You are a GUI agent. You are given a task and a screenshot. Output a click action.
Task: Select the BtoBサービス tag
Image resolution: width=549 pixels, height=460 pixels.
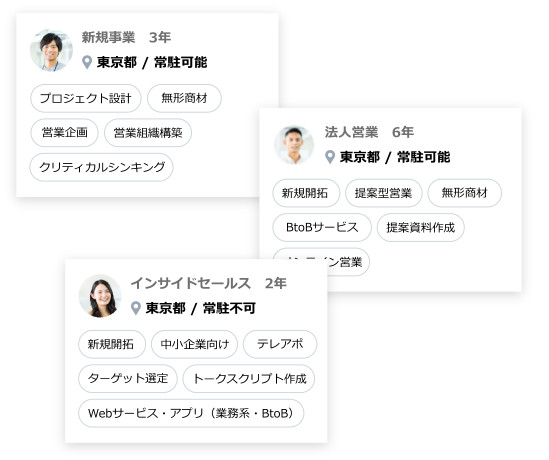click(x=322, y=228)
